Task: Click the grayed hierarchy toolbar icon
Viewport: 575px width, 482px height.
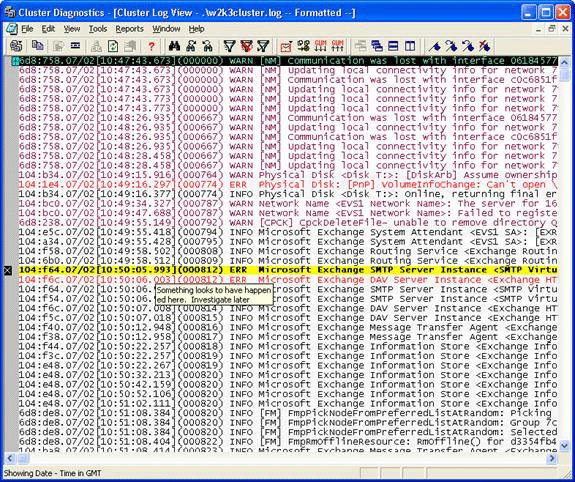Action: click(x=96, y=46)
